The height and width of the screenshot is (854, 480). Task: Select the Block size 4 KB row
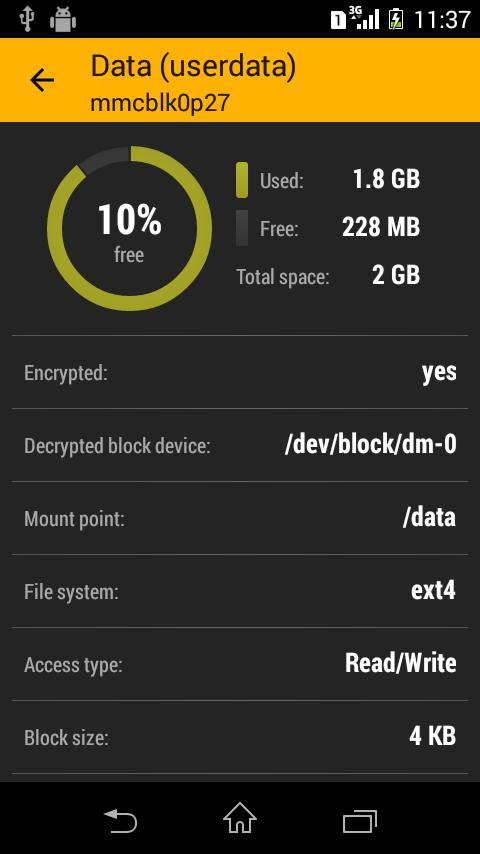[240, 737]
